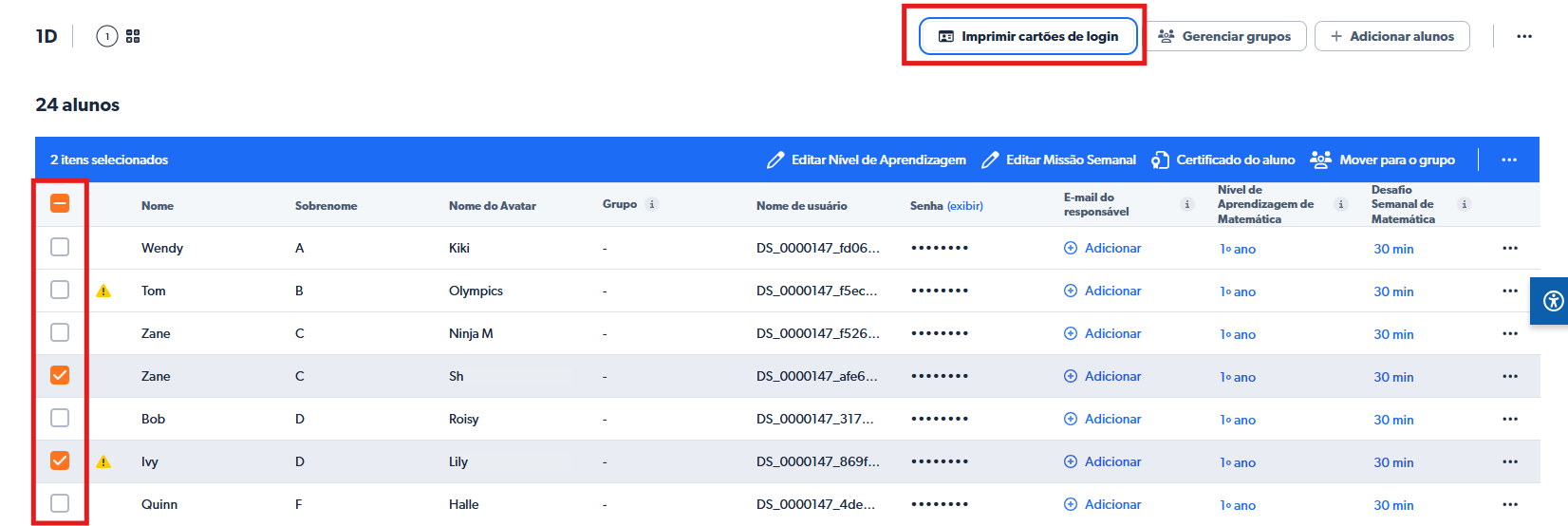Click the circled number 1 icon
The height and width of the screenshot is (526, 1568).
[x=107, y=36]
